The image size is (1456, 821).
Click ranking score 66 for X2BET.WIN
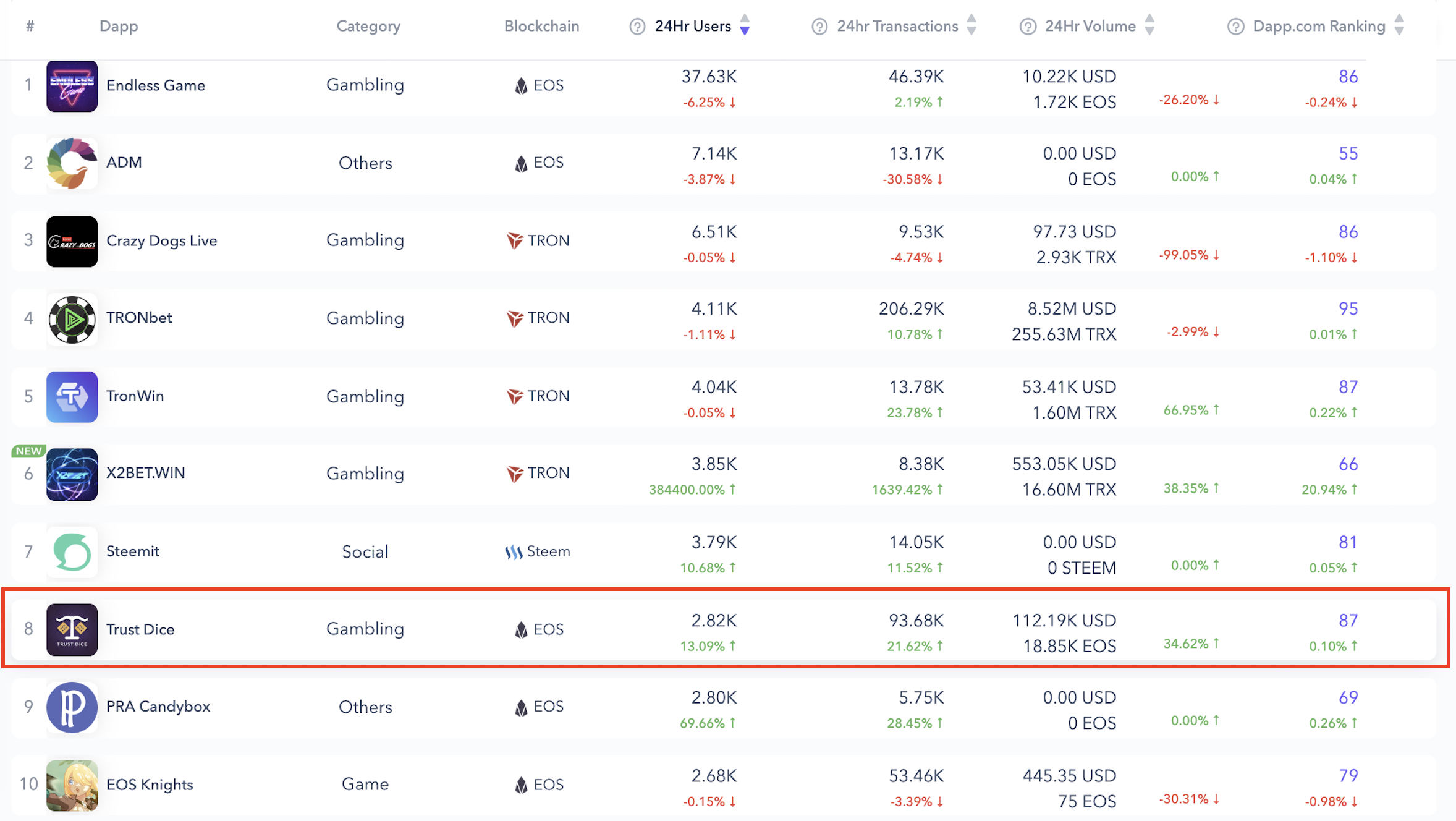(x=1348, y=464)
